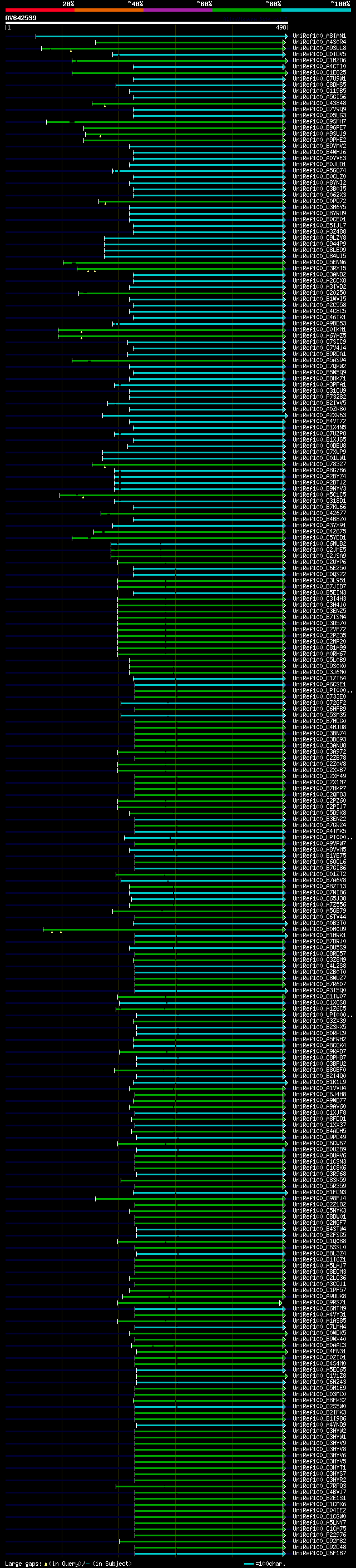
Task: Select hit label UniRef100_Q04IE2
Action: (319, 1510)
